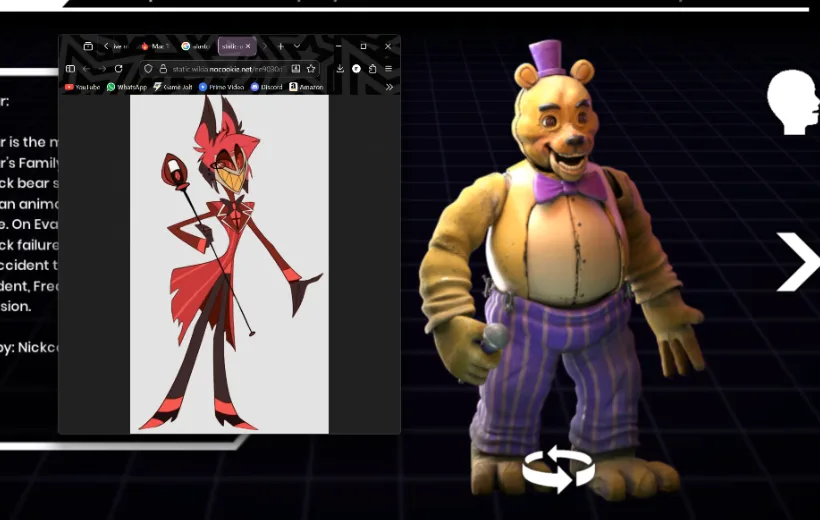This screenshot has width=820, height=520.
Task: Go forward one page in browser
Action: (x=102, y=69)
